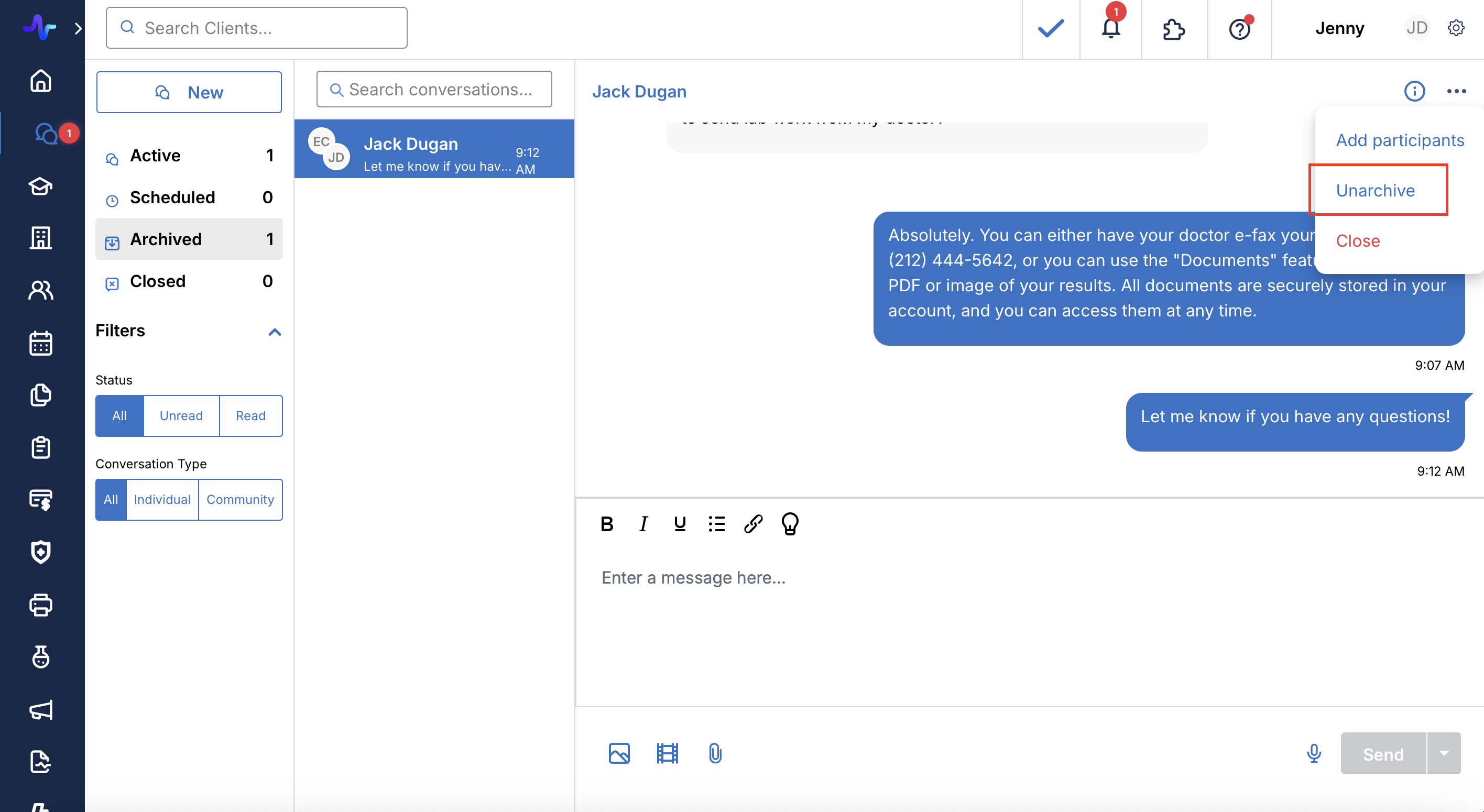This screenshot has height=812, width=1484.
Task: Filter conversation type to Community
Action: tap(240, 499)
